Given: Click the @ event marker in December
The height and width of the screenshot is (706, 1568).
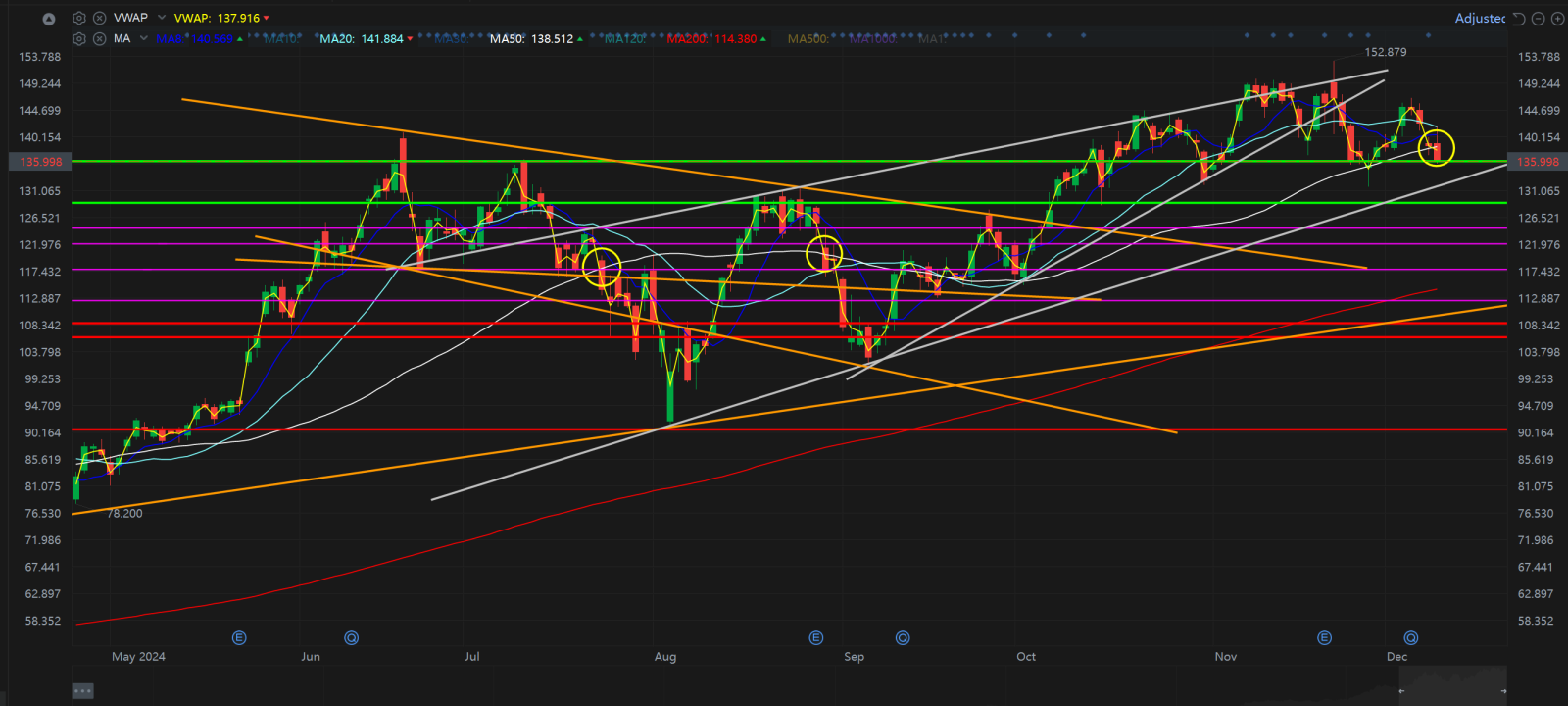Looking at the screenshot, I should (x=1411, y=638).
